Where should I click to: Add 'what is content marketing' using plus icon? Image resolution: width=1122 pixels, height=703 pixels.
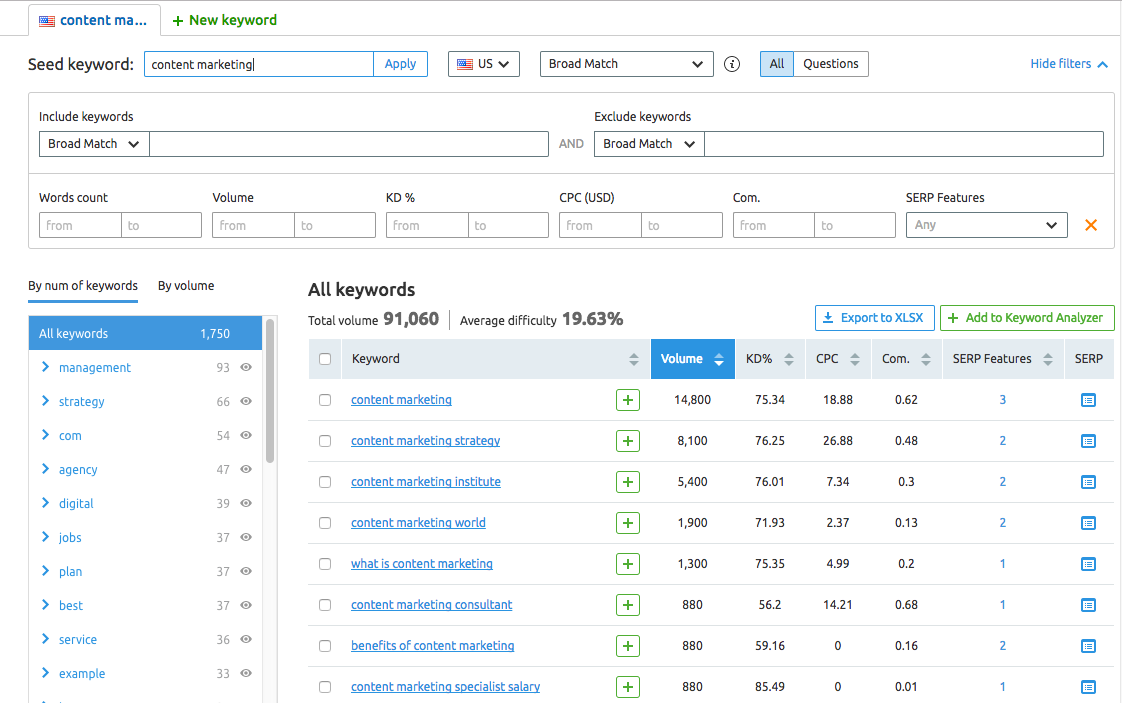click(x=628, y=564)
